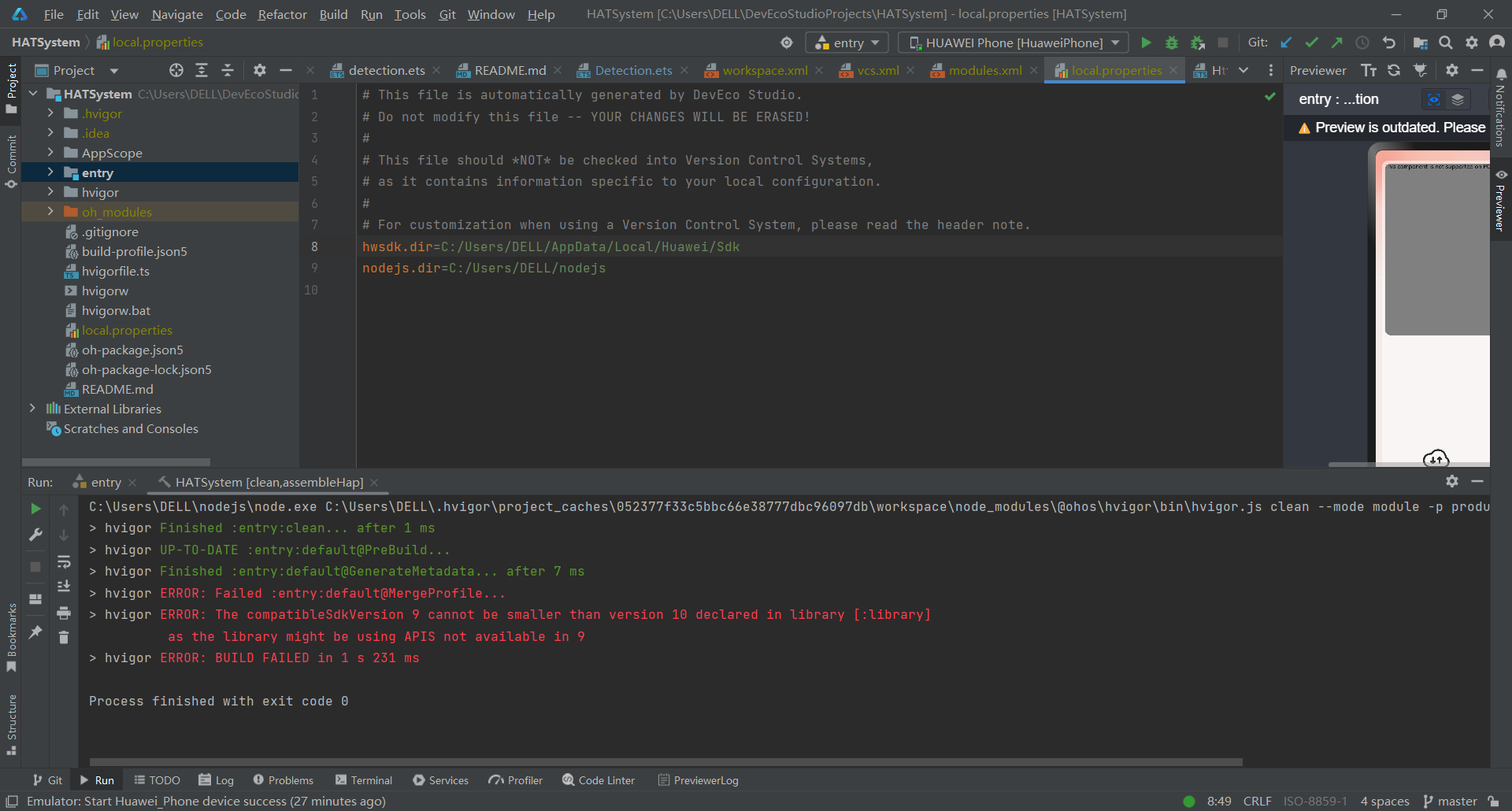Click Project panel horizontal scrollbar
Viewport: 1512px width, 811px height.
117,462
